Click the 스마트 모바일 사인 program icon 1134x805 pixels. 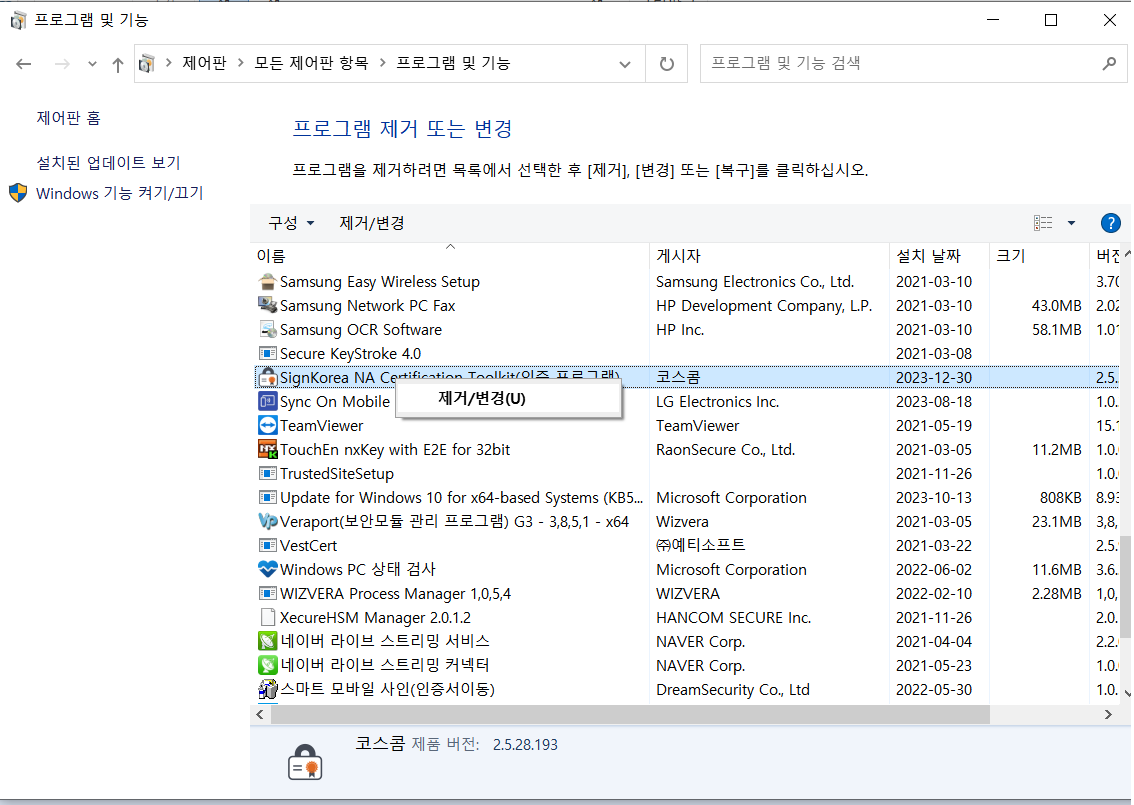coord(267,689)
